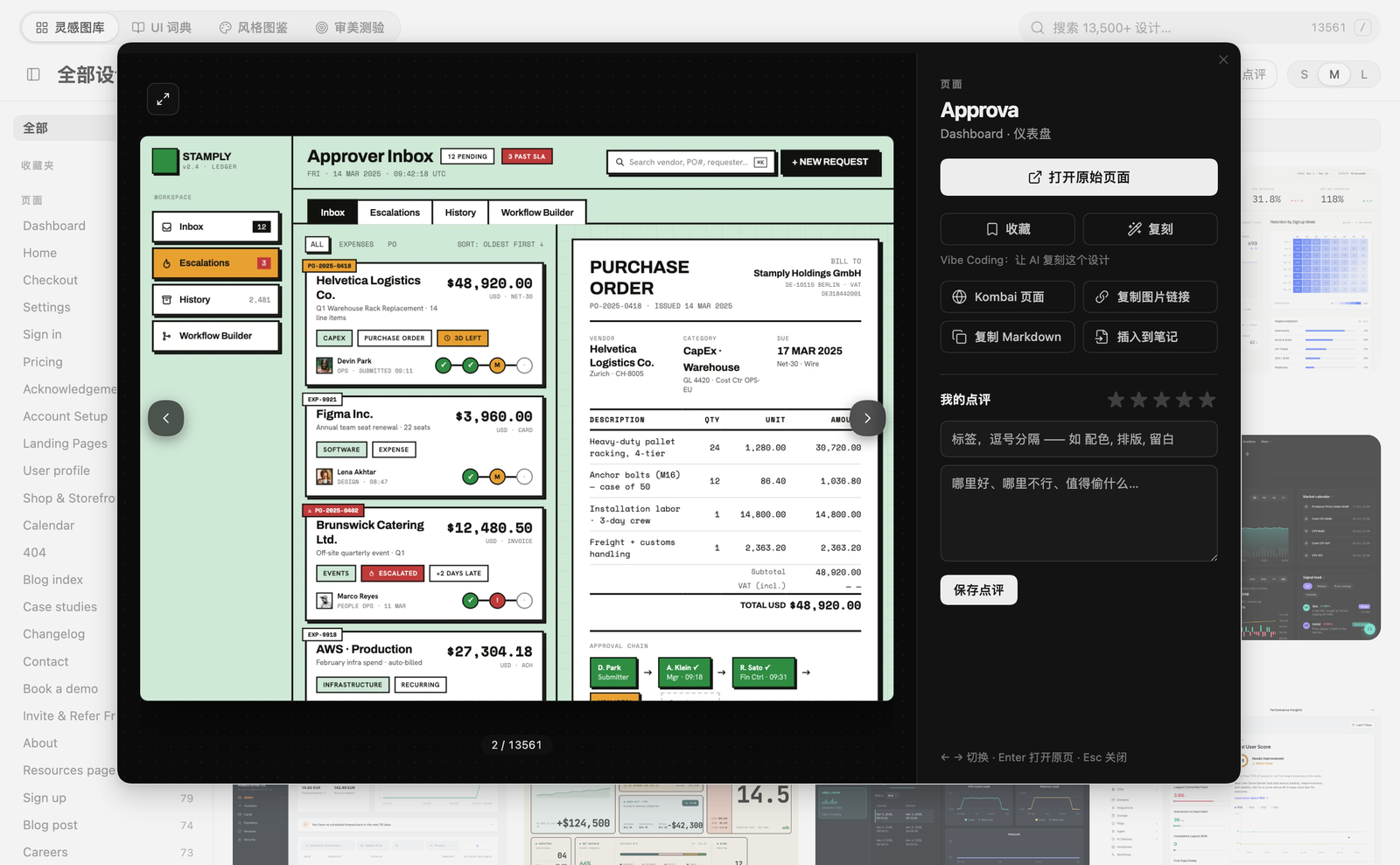1400x865 pixels.
Task: Open Landing Pages category in sidebar
Action: point(65,443)
